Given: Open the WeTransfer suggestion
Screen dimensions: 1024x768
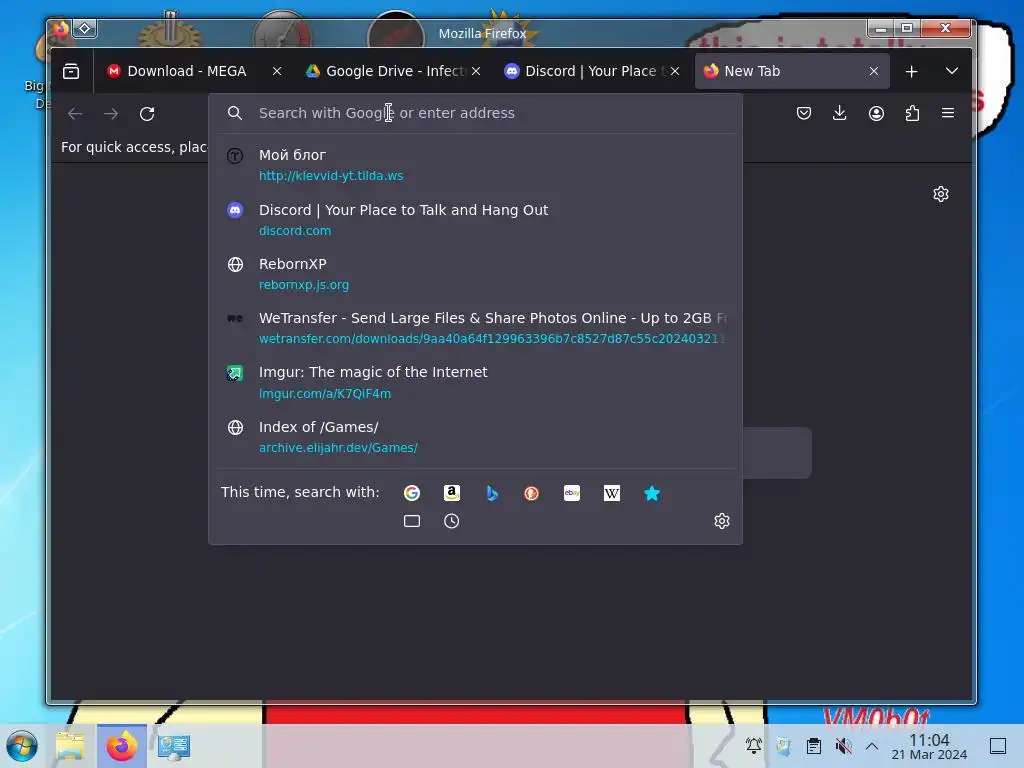Looking at the screenshot, I should point(475,328).
